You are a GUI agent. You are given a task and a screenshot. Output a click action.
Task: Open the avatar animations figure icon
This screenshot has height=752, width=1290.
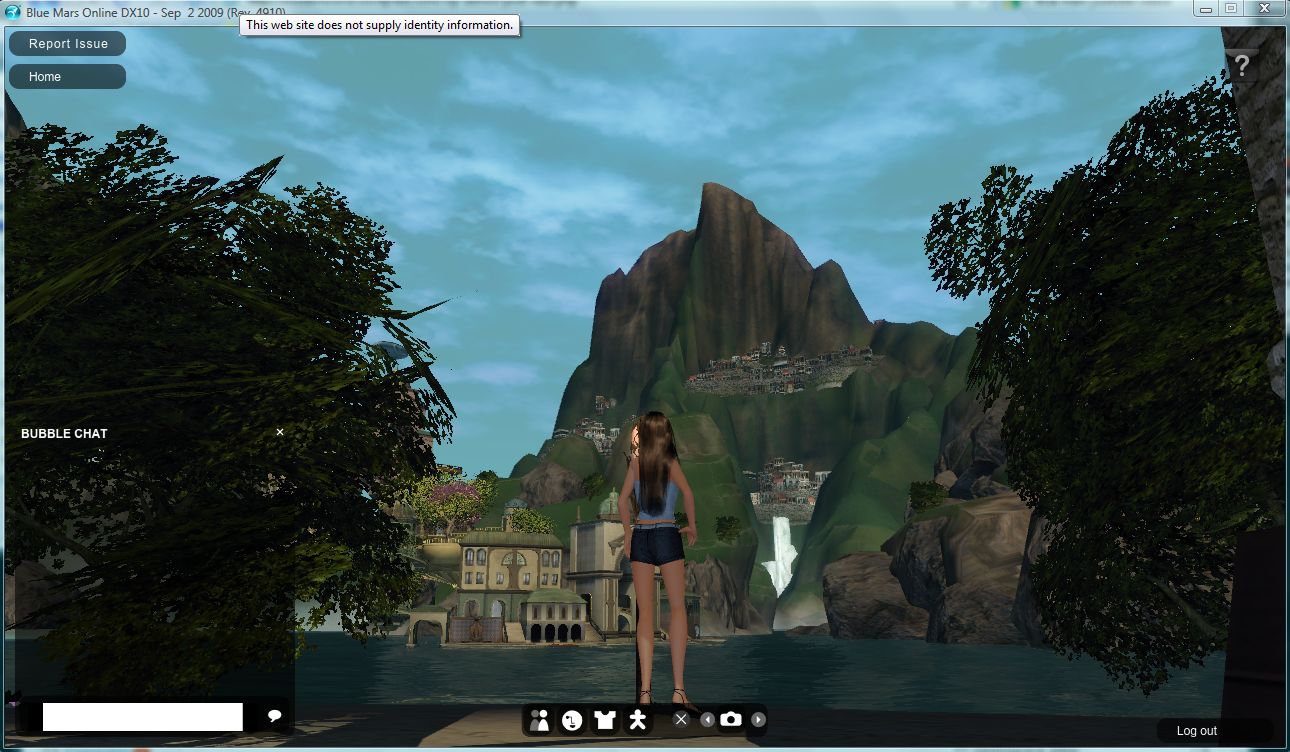click(x=637, y=720)
